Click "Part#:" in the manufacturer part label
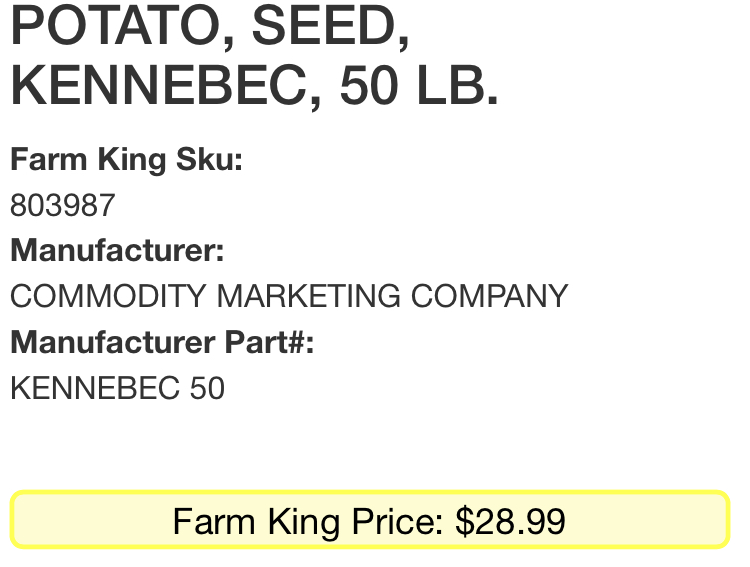This screenshot has height=567, width=750. pos(269,342)
